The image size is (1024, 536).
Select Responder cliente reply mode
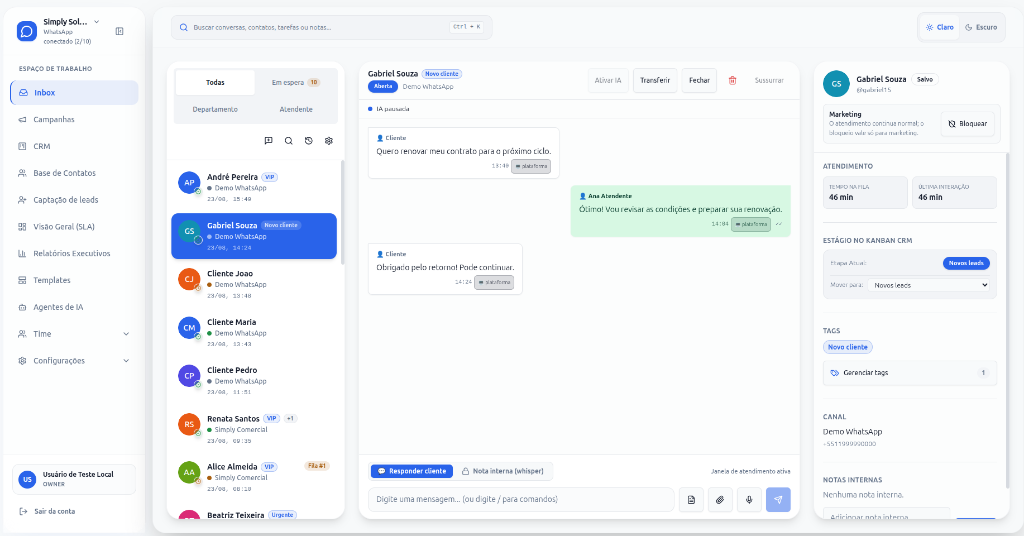click(x=412, y=471)
